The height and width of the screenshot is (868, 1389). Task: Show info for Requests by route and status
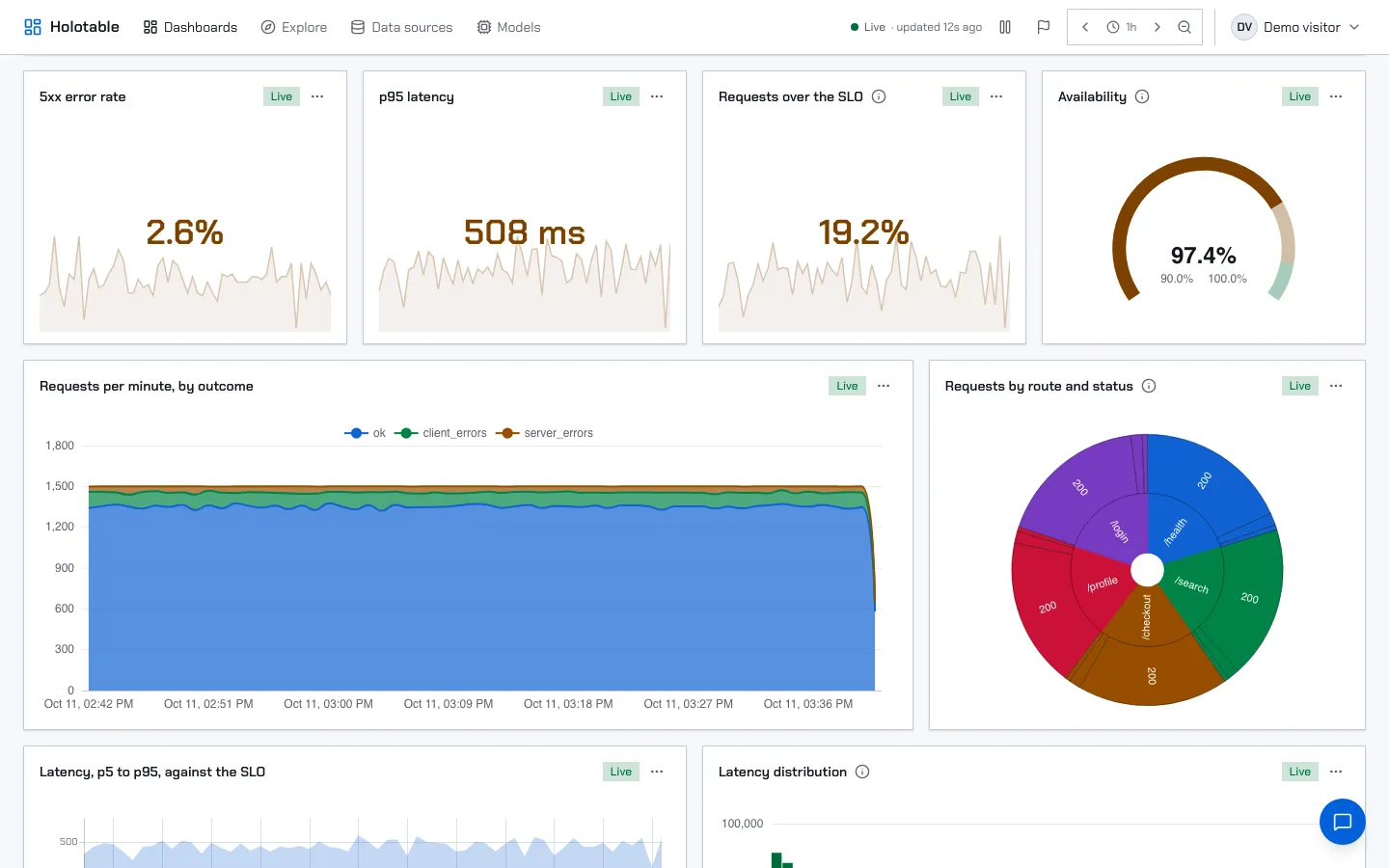click(x=1149, y=386)
